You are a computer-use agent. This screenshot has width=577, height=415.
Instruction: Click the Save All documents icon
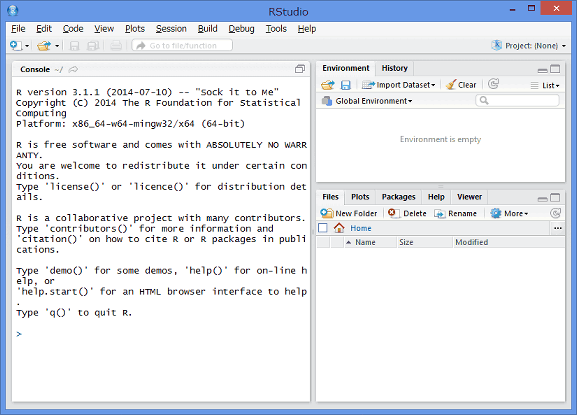tap(93, 46)
